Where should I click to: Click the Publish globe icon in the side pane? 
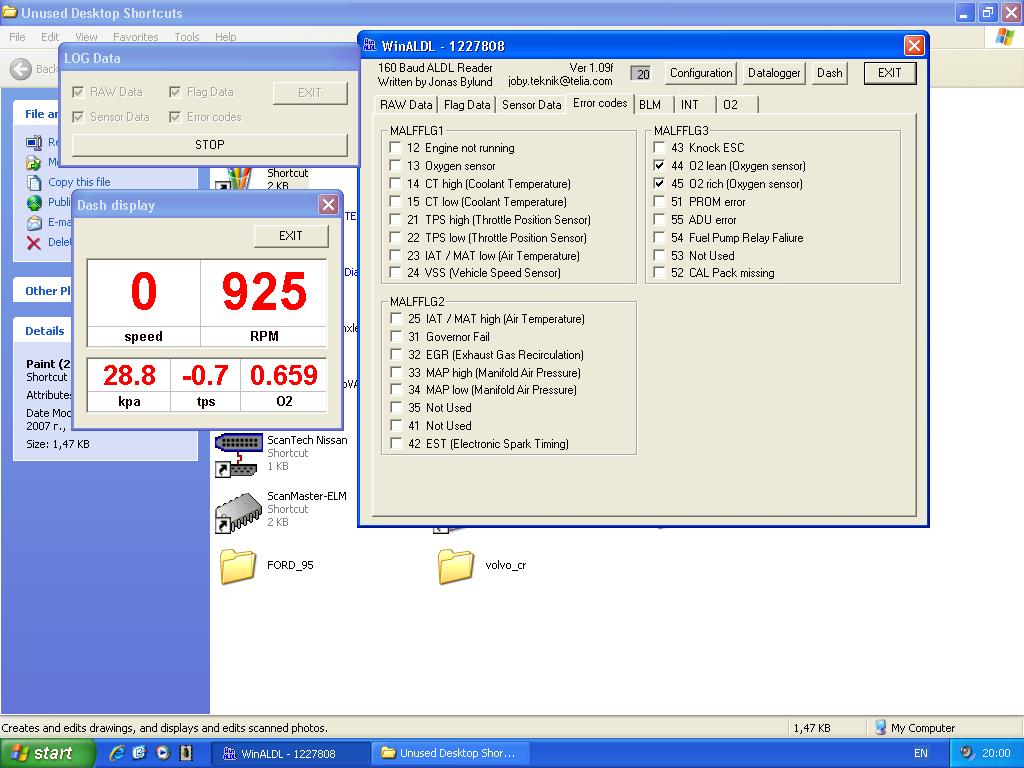click(x=34, y=202)
